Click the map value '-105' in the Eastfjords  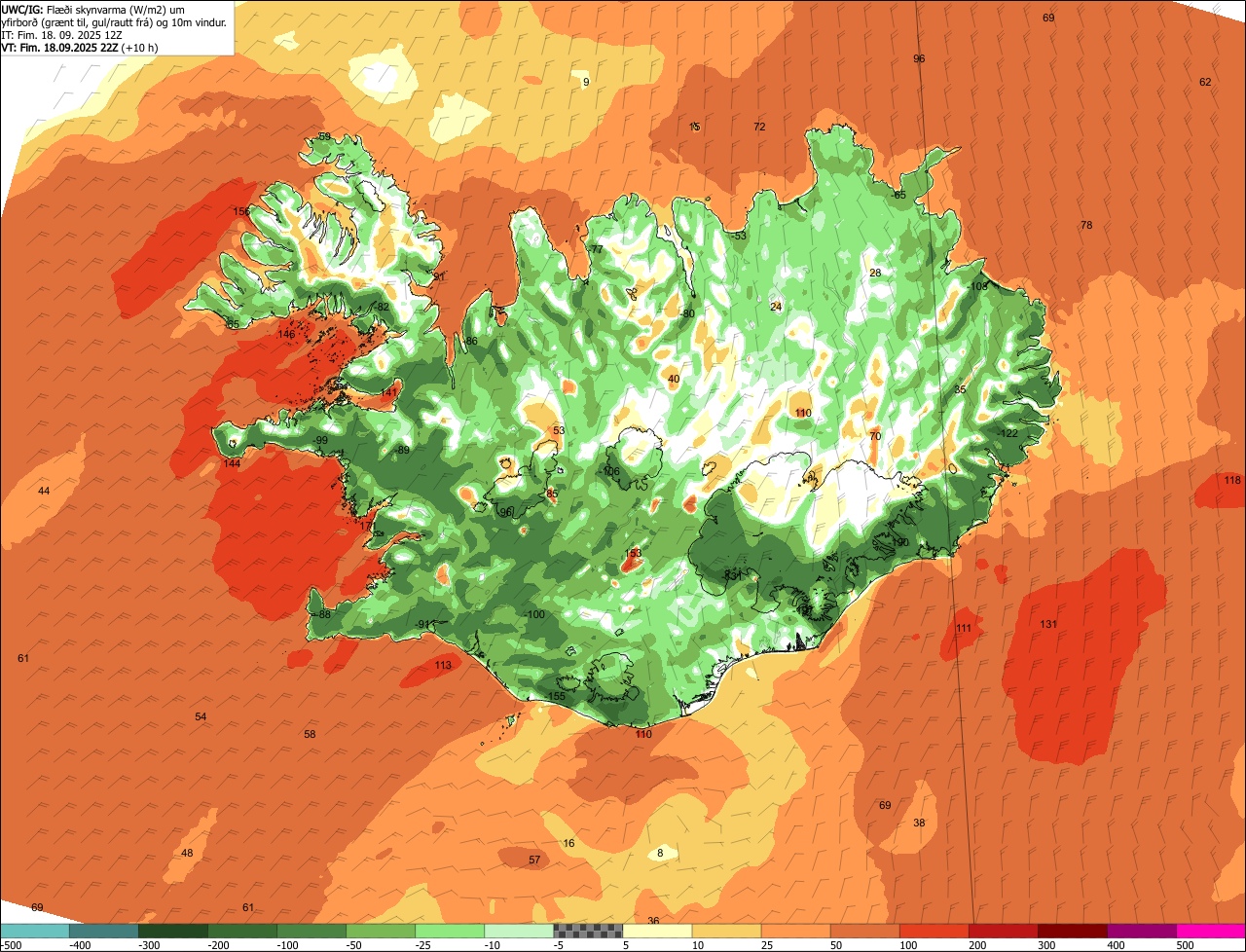[976, 287]
